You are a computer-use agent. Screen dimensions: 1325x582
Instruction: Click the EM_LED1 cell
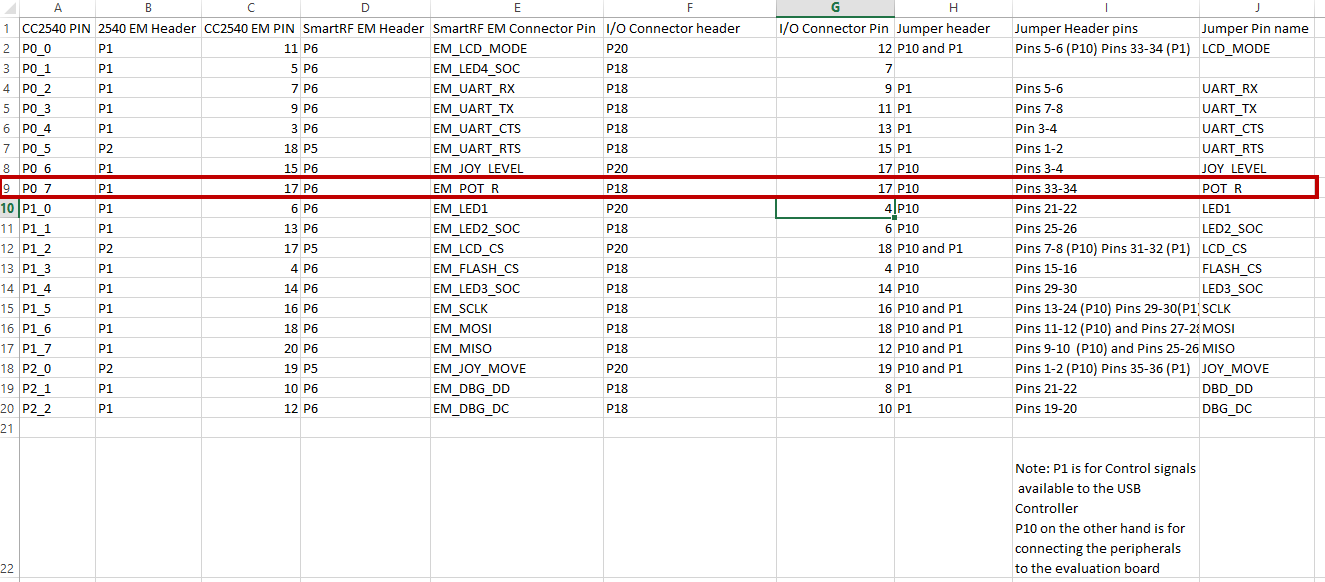(x=517, y=208)
